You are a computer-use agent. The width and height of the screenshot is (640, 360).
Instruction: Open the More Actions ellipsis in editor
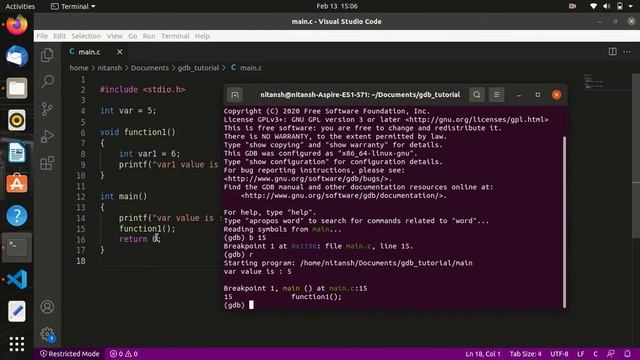click(x=627, y=52)
